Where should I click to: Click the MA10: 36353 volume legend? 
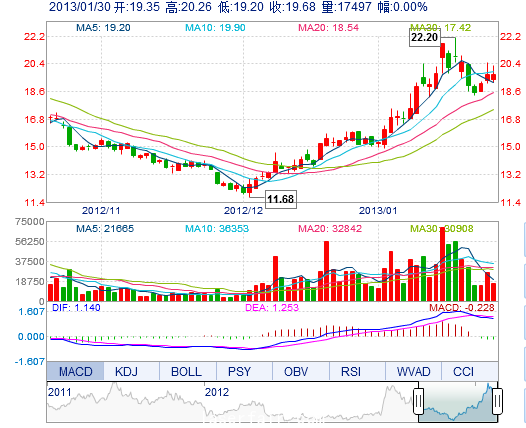coord(217,229)
